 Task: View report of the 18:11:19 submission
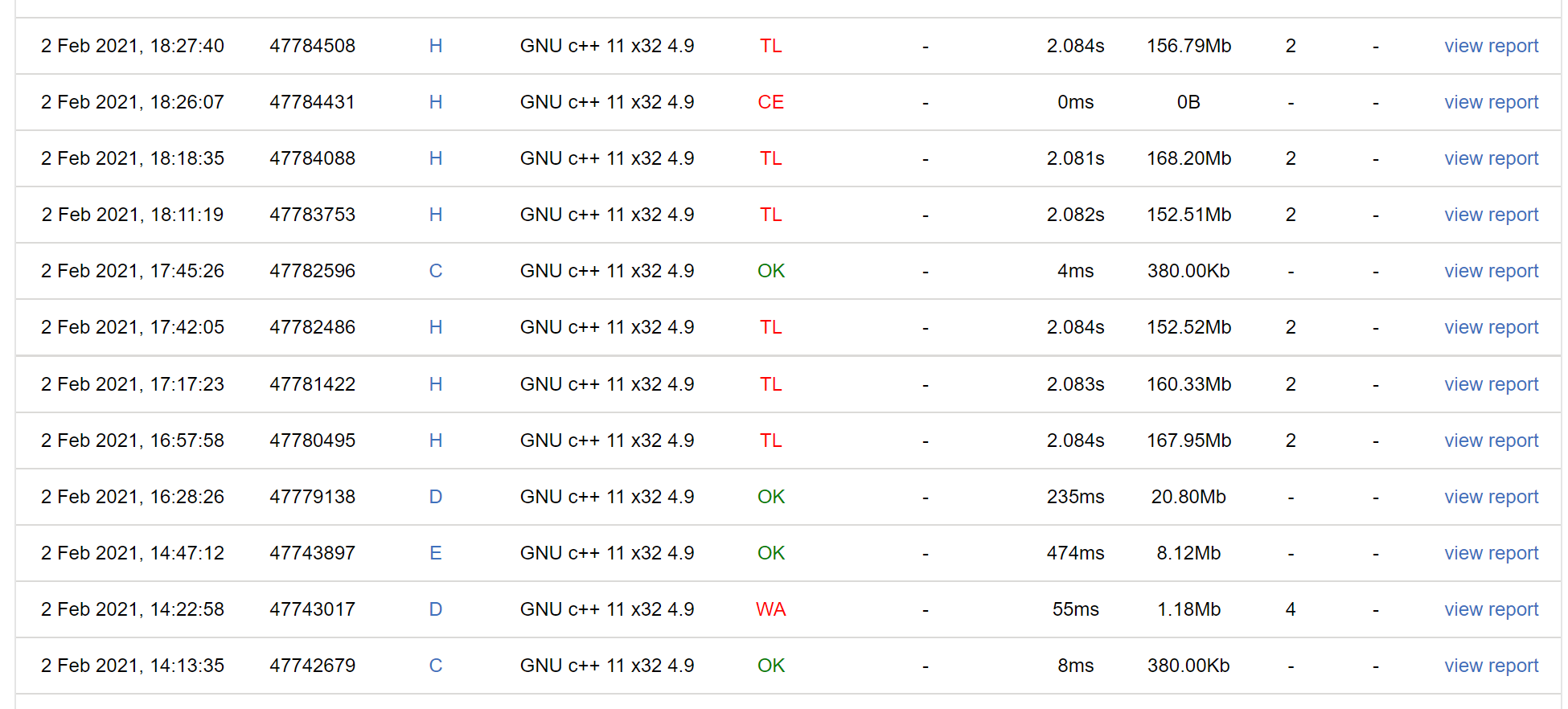[1491, 215]
